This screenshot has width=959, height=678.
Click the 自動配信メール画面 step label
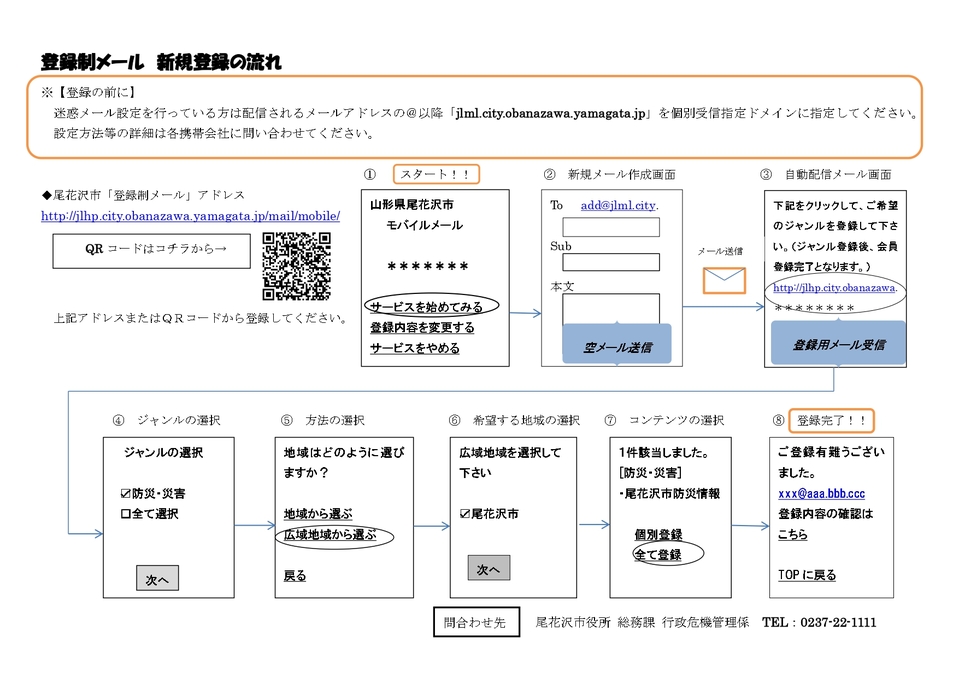click(x=838, y=174)
